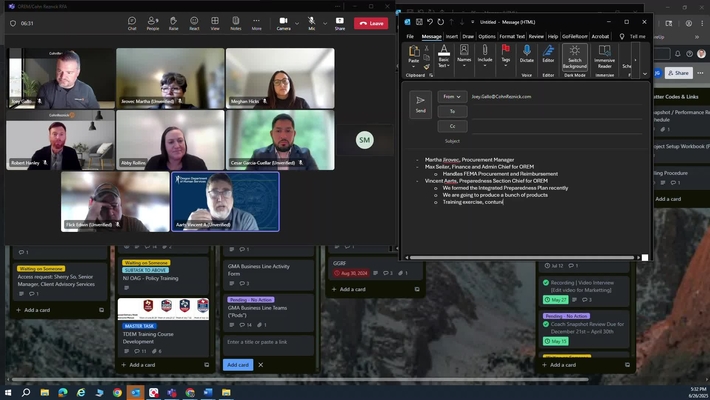Click the Share screen icon
Viewport: 710px width, 400px height.
[340, 23]
